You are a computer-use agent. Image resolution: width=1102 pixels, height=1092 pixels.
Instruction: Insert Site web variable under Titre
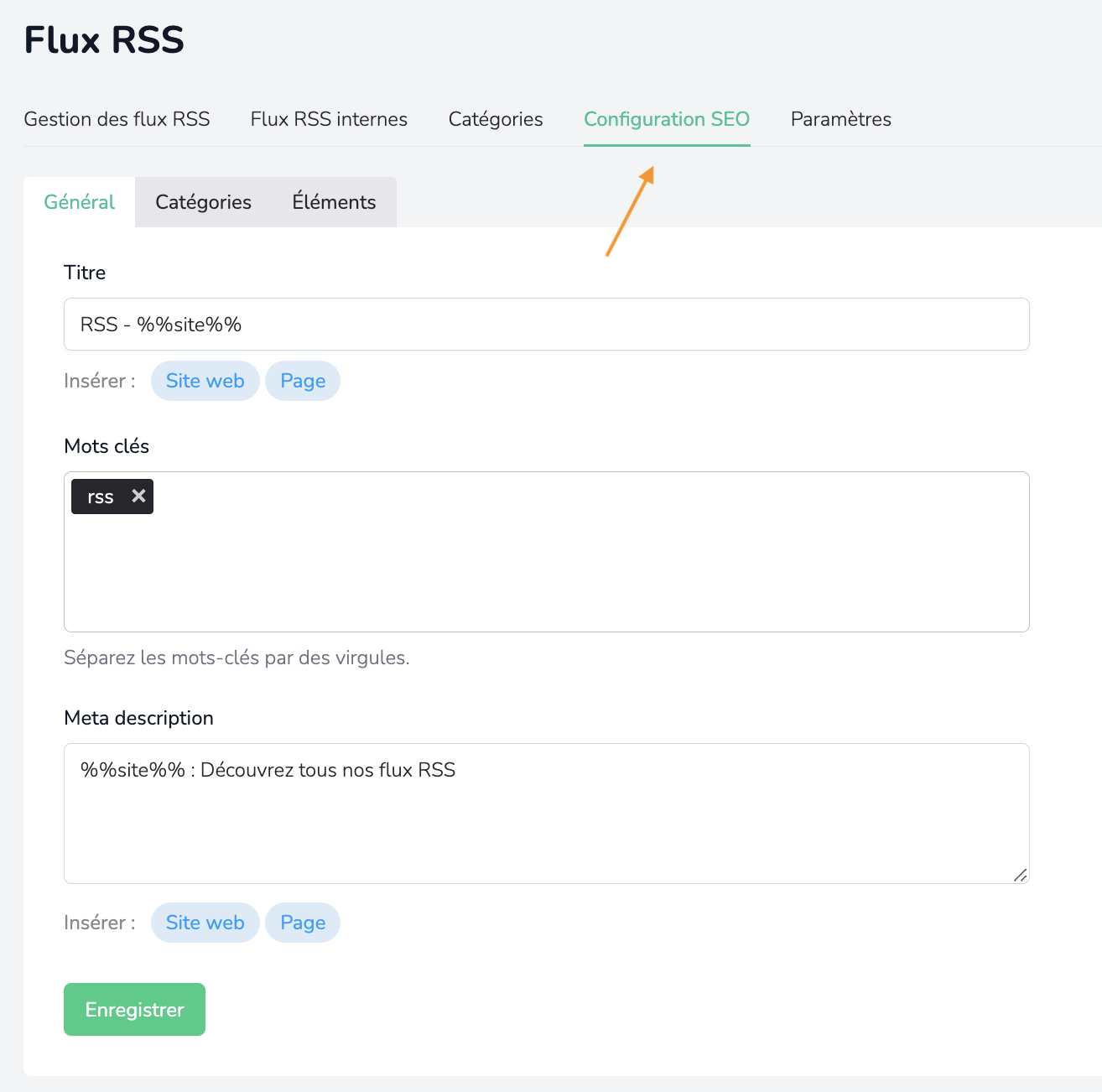point(205,381)
